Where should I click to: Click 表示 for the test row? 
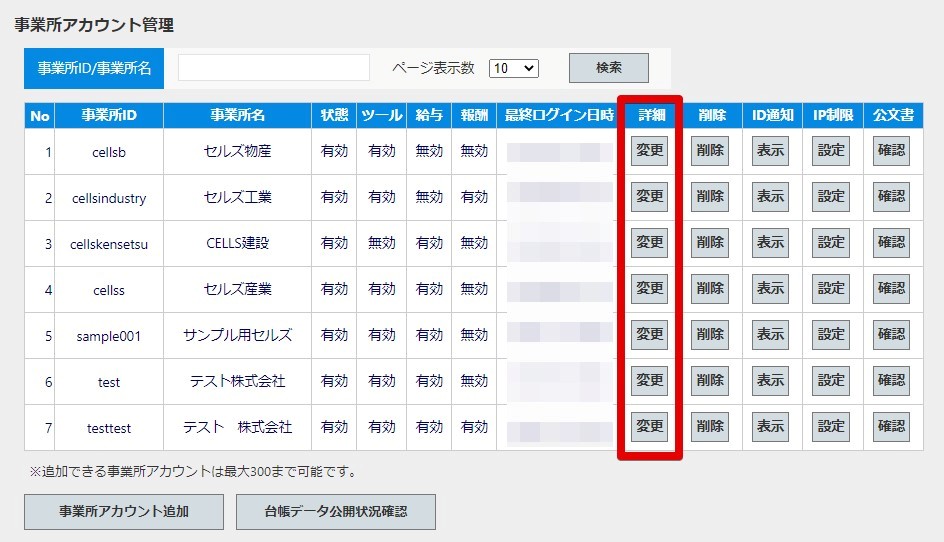(x=770, y=381)
